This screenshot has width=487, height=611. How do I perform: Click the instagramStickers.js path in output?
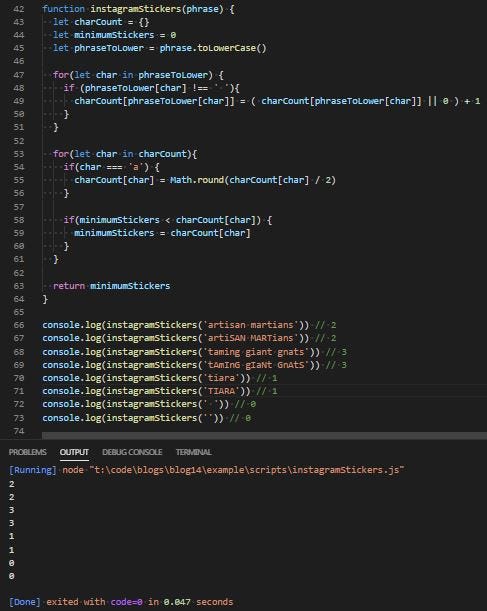[x=247, y=470]
